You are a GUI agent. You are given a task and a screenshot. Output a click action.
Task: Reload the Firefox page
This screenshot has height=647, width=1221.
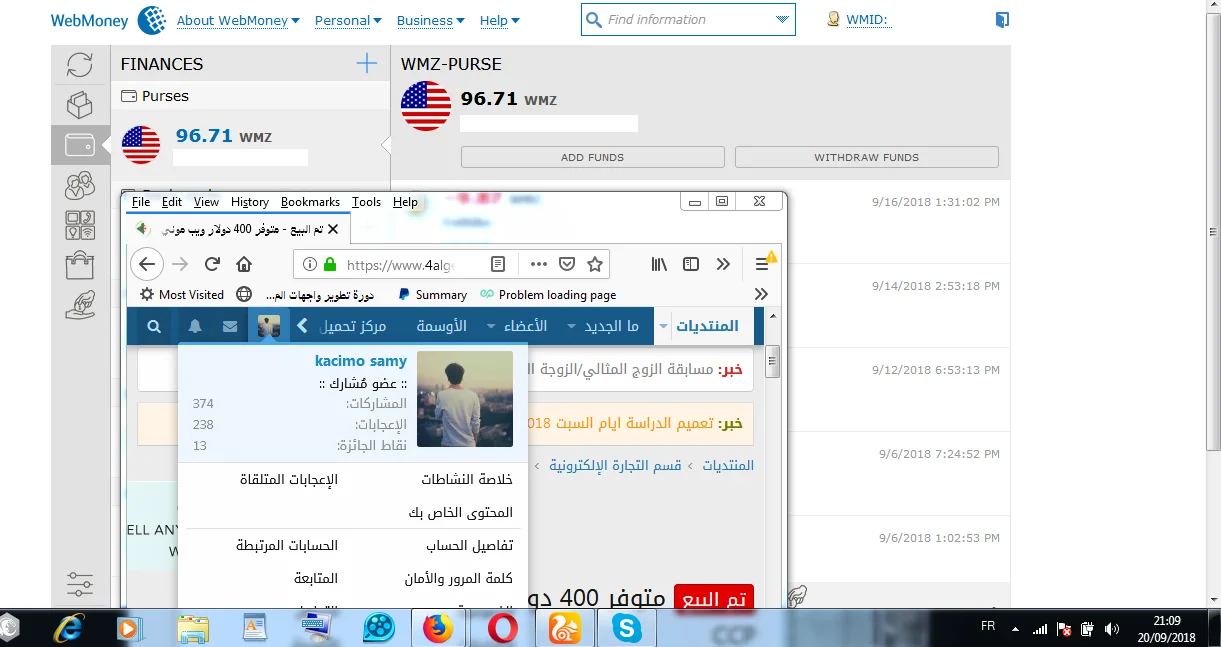[212, 264]
